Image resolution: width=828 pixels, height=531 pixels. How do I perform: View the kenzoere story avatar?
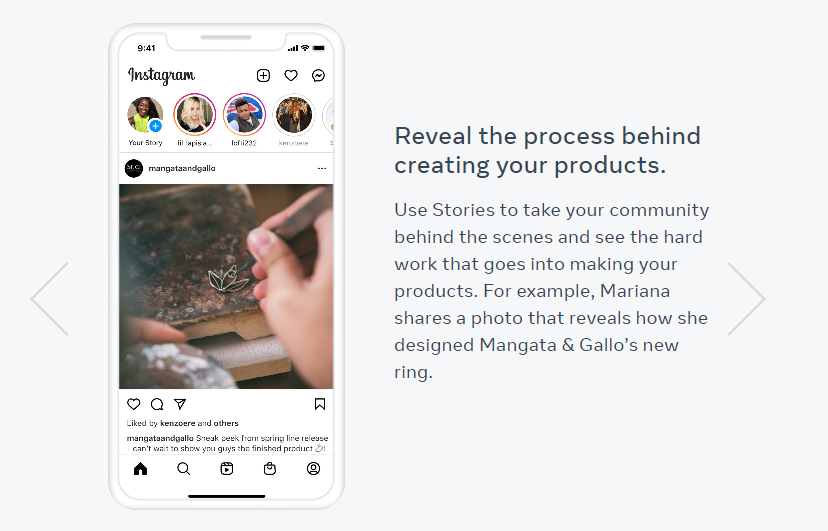coord(294,115)
